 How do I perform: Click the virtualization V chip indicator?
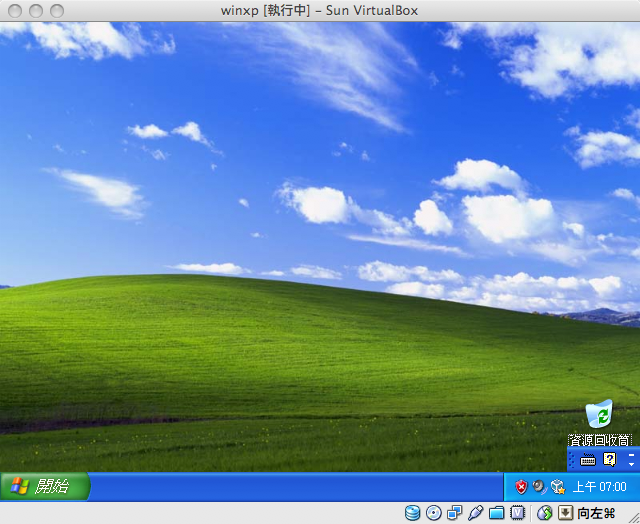point(517,513)
